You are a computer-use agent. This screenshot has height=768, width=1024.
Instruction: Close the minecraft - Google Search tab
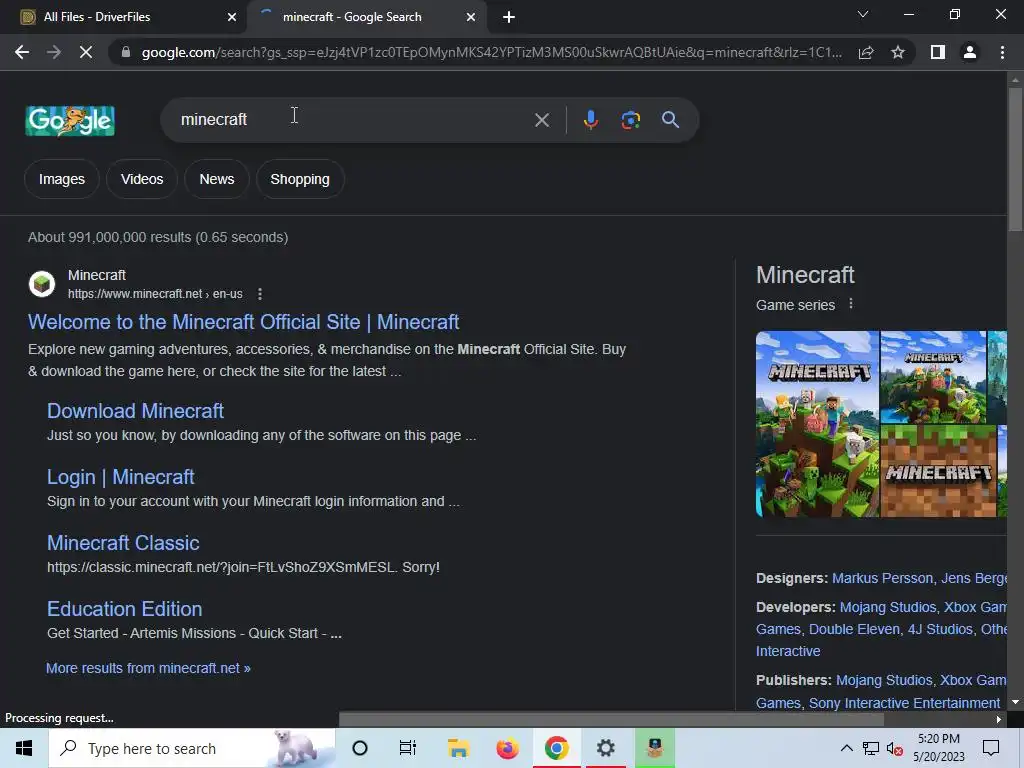[471, 17]
